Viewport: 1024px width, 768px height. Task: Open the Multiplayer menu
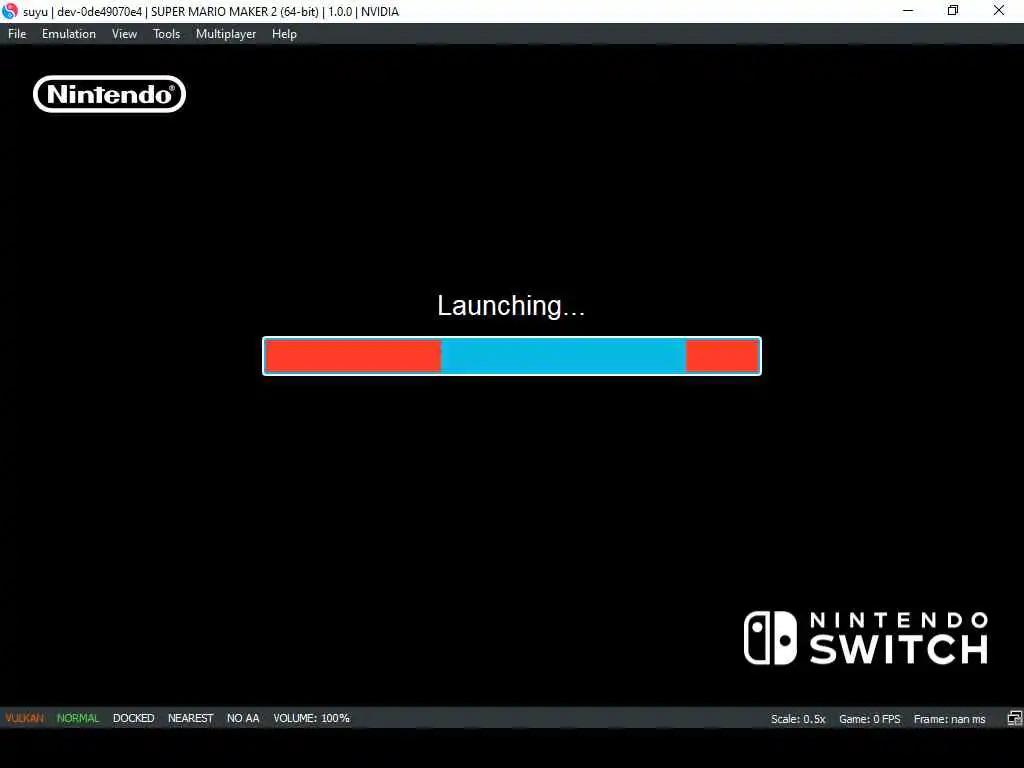click(x=226, y=34)
